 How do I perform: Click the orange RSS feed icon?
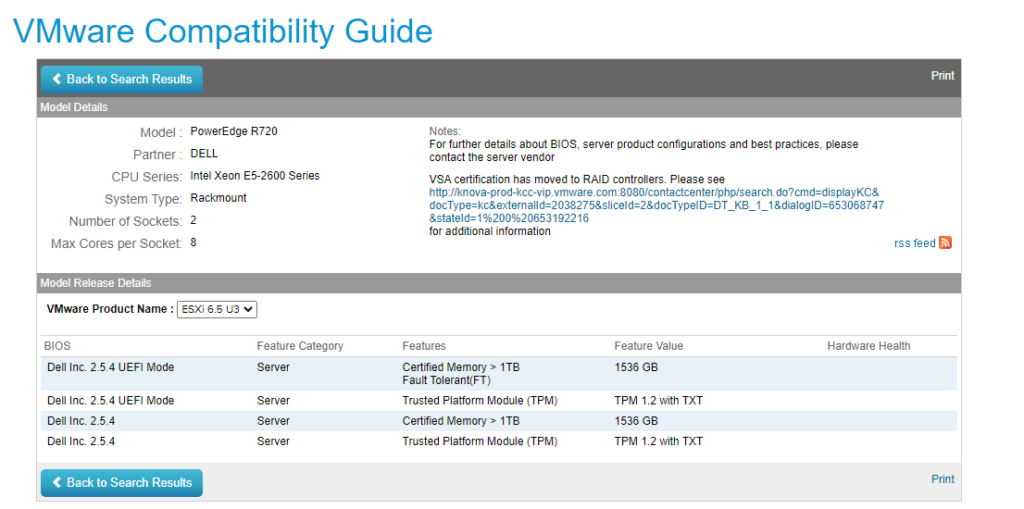(945, 243)
